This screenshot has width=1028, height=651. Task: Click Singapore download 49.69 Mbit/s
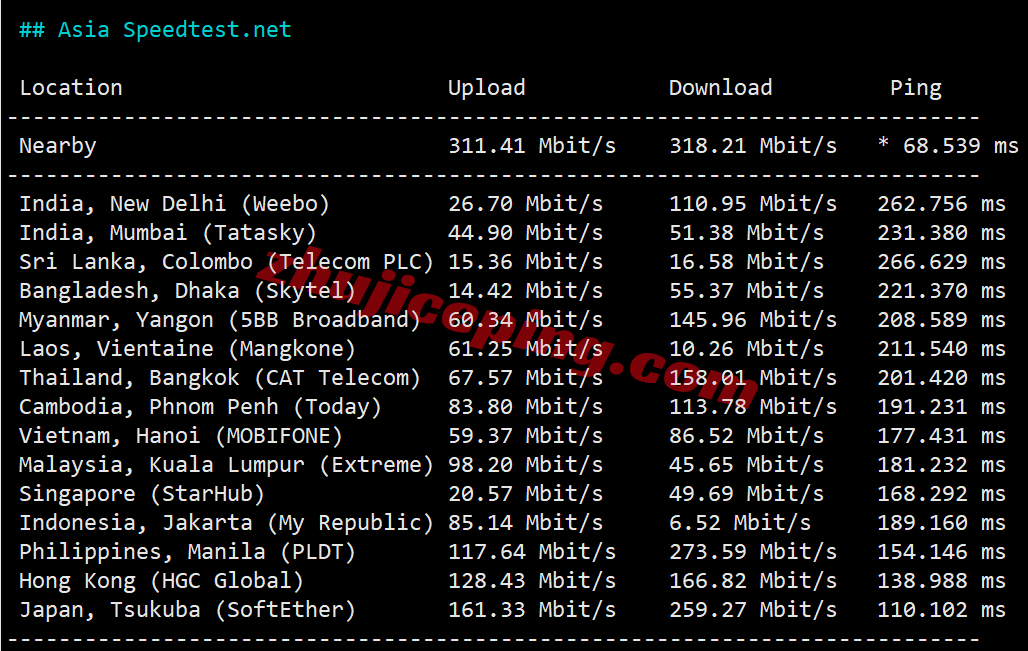[x=746, y=494]
